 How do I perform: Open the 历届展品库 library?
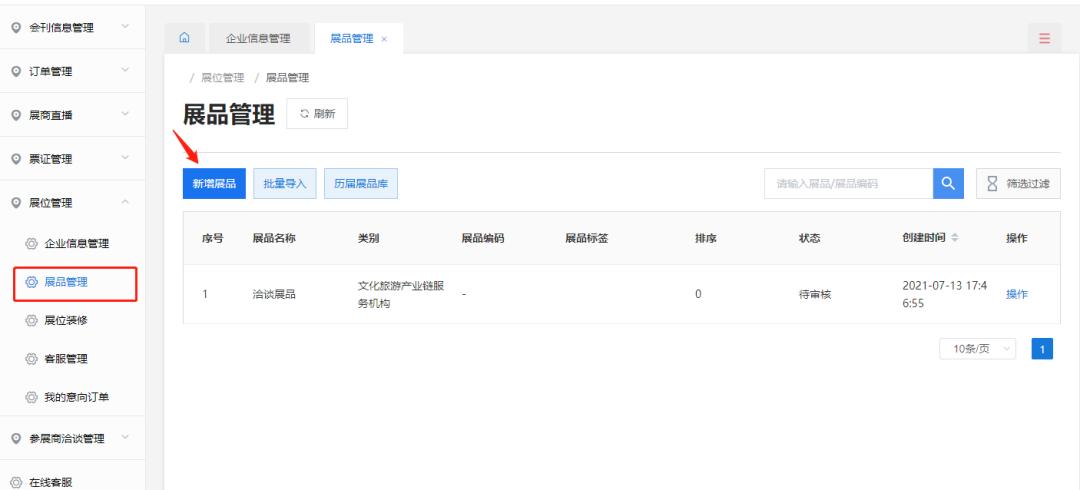point(360,183)
